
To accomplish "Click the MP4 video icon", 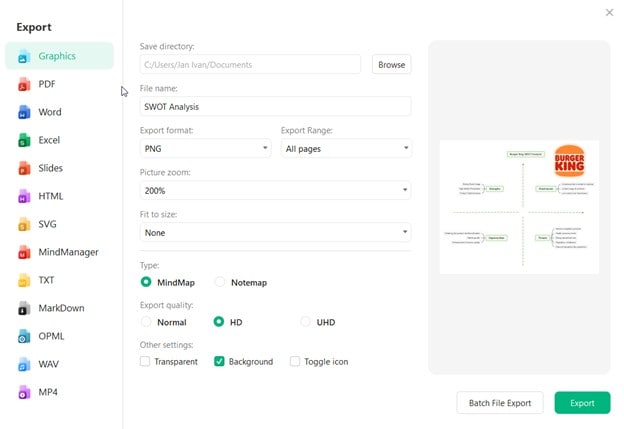I will pyautogui.click(x=24, y=393).
